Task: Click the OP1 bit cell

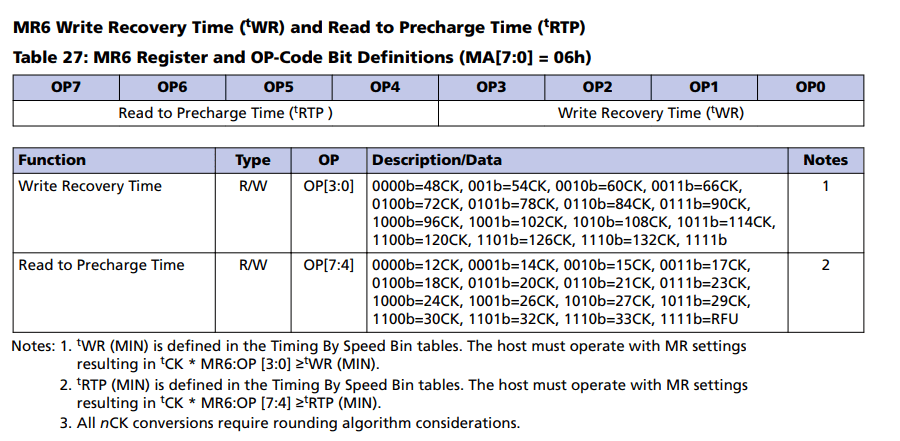Action: coord(703,88)
